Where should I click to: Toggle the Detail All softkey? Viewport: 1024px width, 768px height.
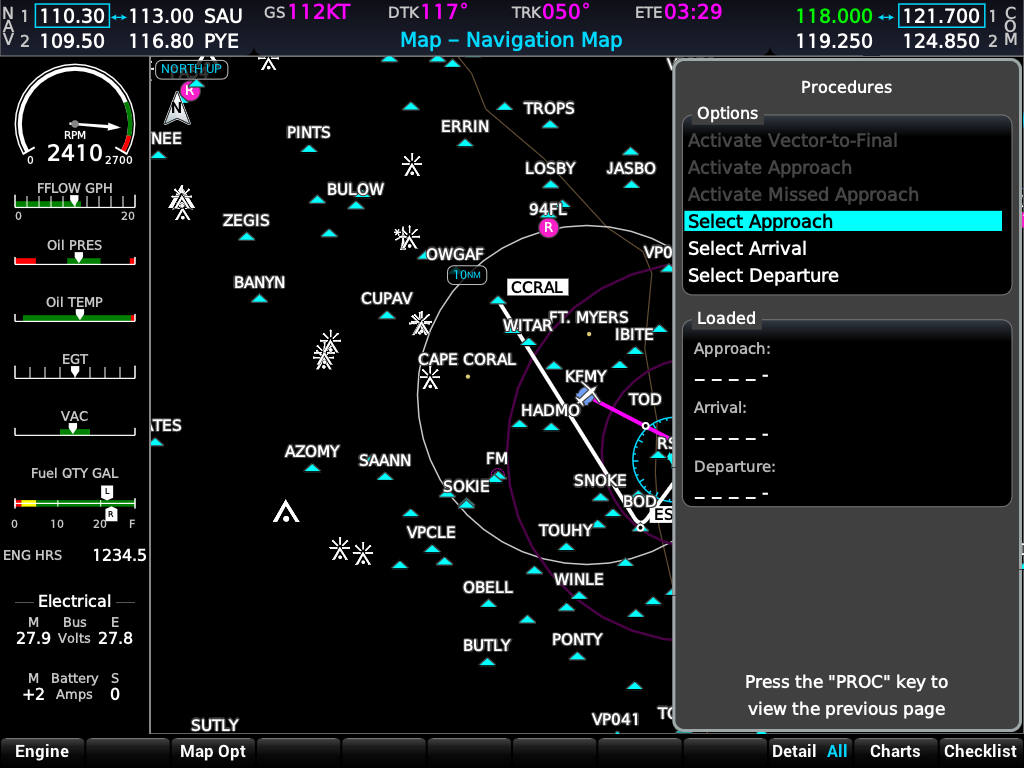coord(810,752)
